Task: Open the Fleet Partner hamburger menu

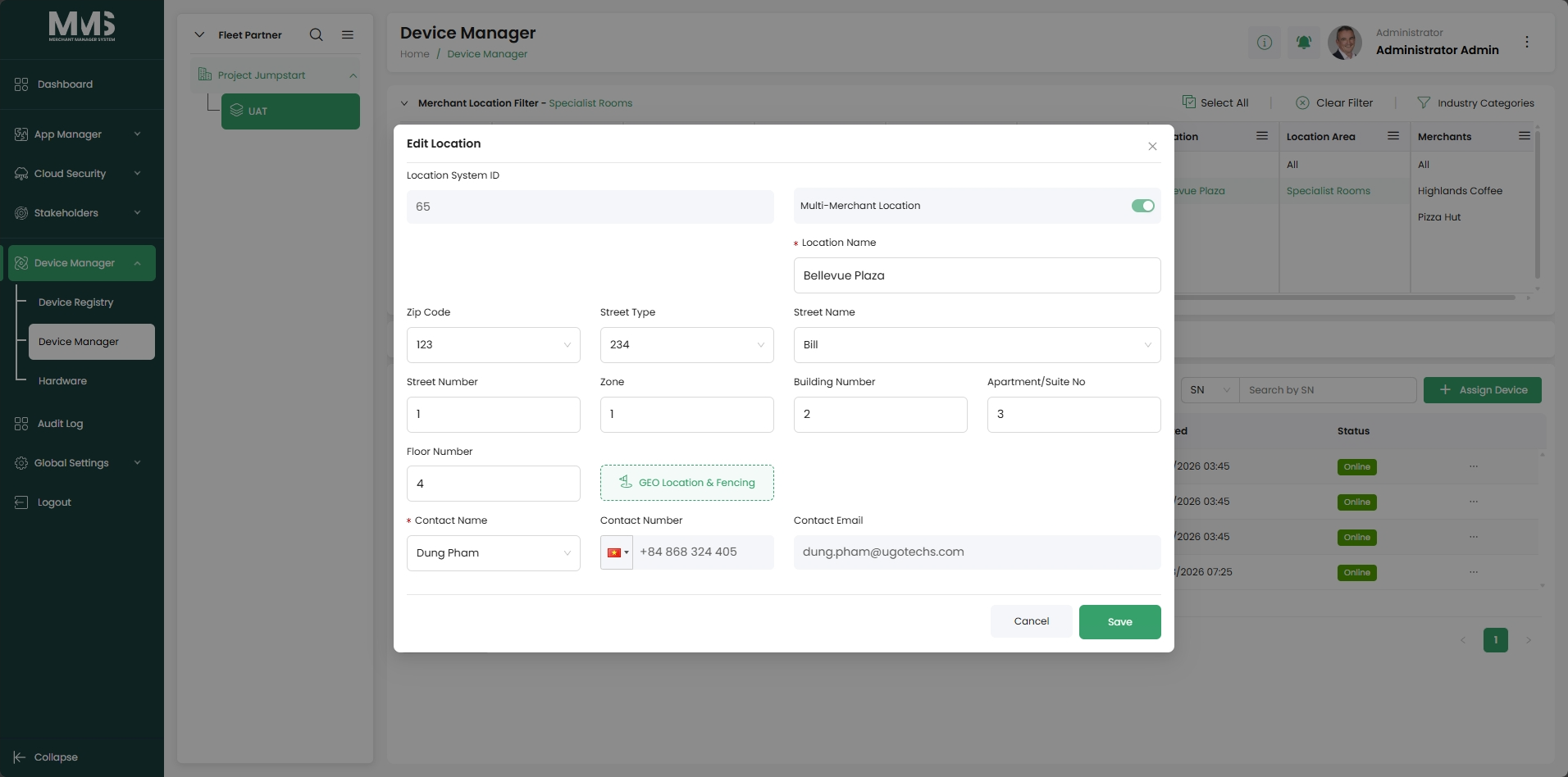Action: pos(348,34)
